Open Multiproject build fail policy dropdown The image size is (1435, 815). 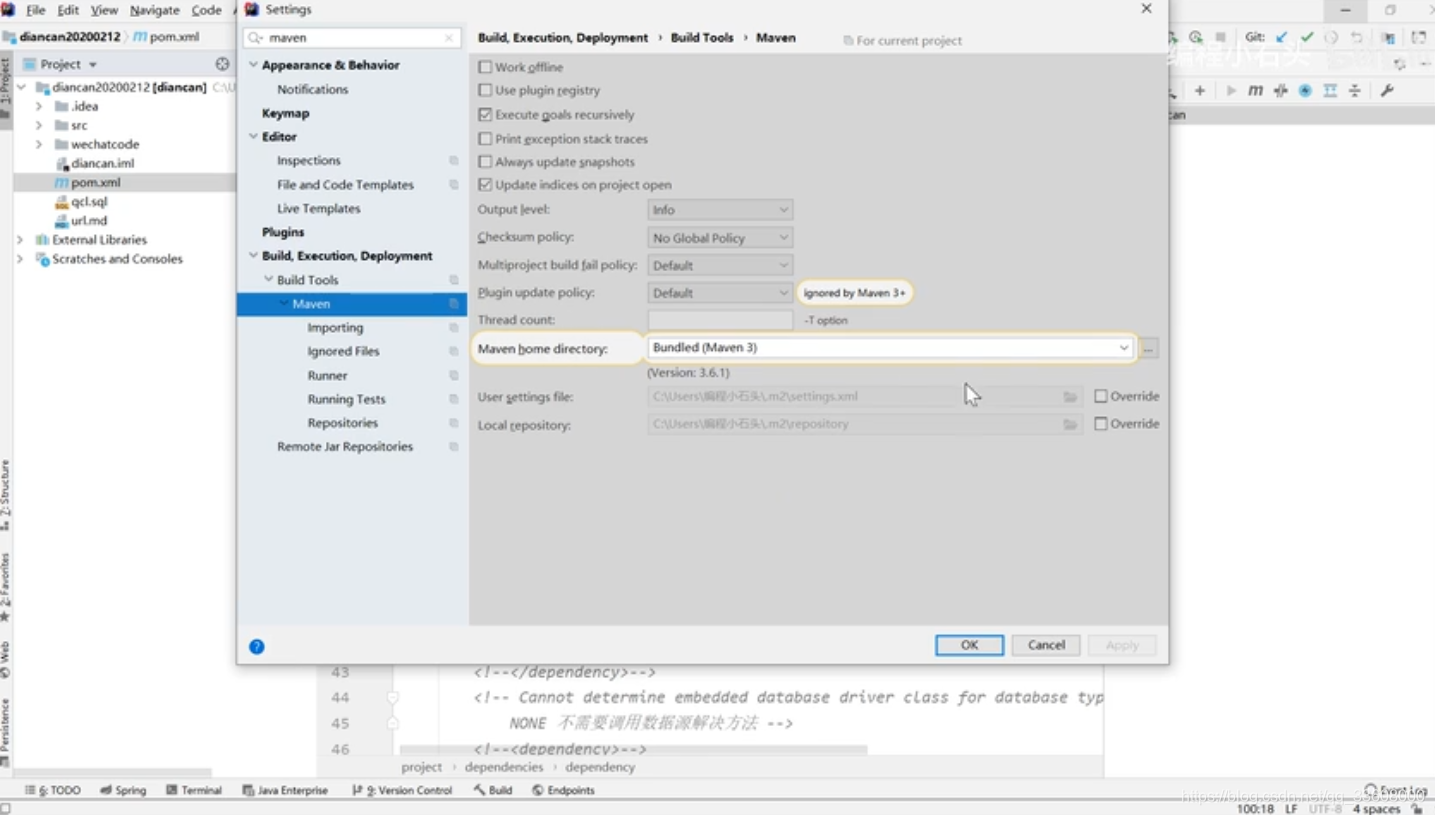point(720,265)
